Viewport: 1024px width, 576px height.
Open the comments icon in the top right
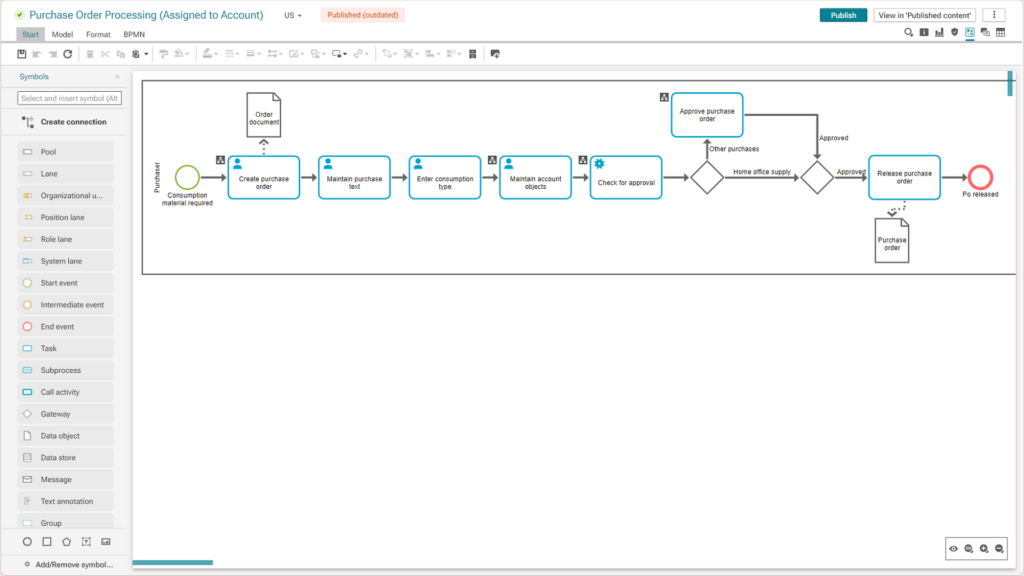tap(985, 33)
